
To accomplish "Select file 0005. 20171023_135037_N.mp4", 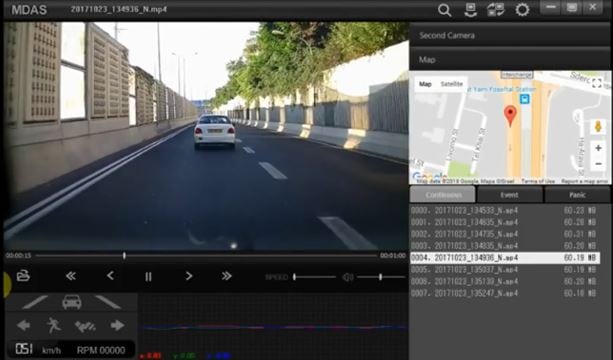I will coord(505,270).
